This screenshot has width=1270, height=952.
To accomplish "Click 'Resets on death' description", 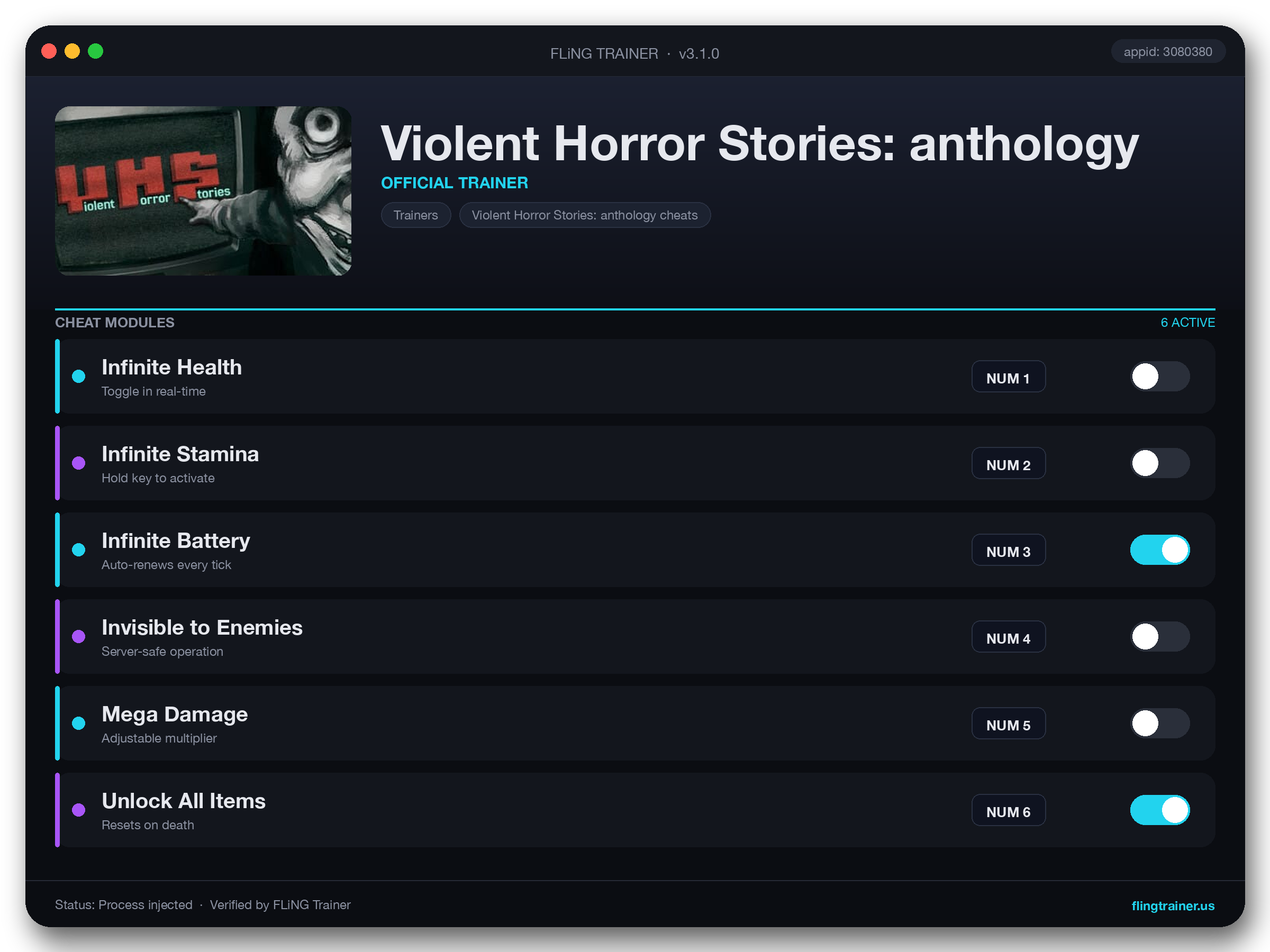I will point(148,825).
